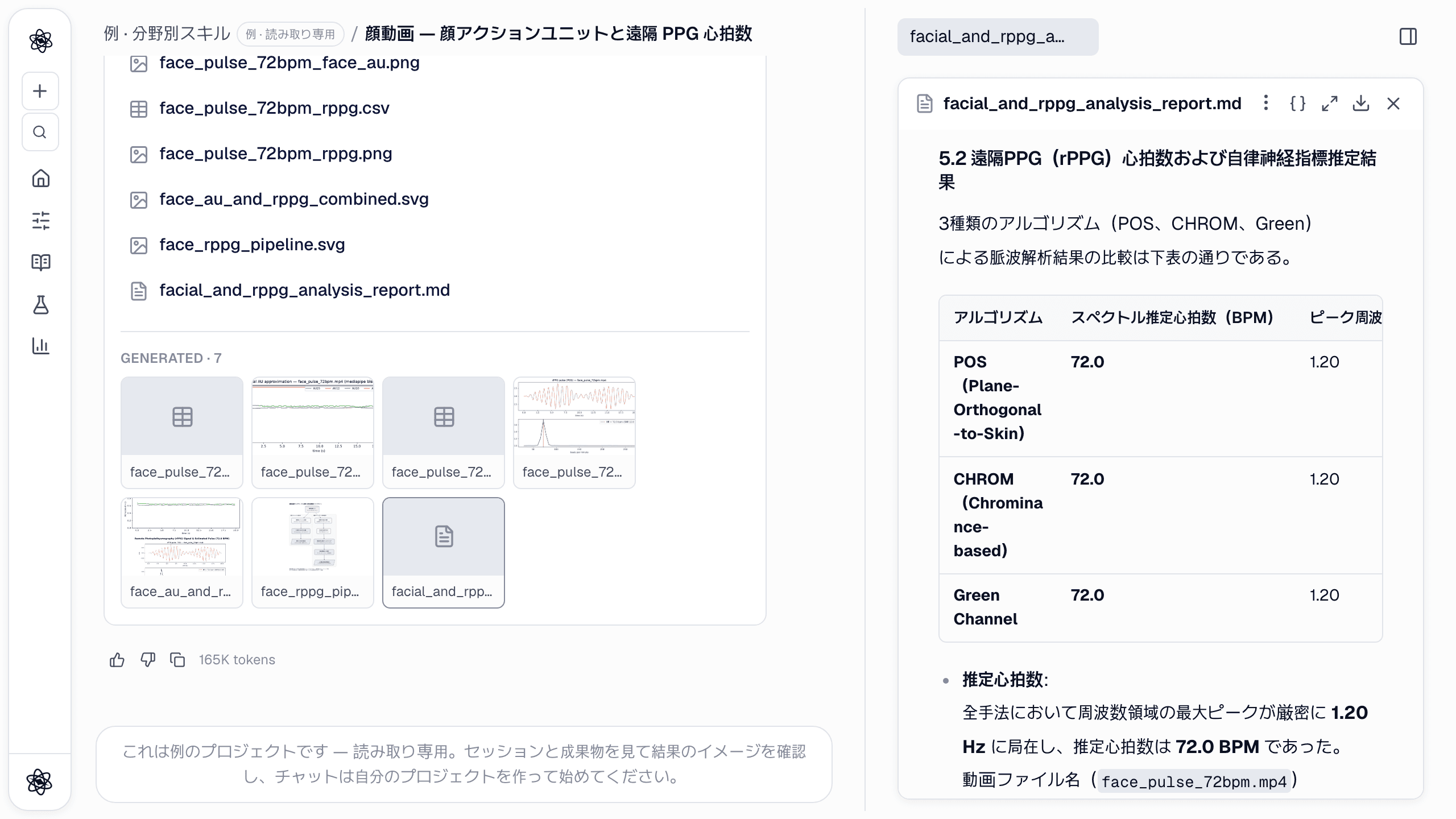
Task: Click the CHROM algorithm table cell
Action: (x=998, y=515)
